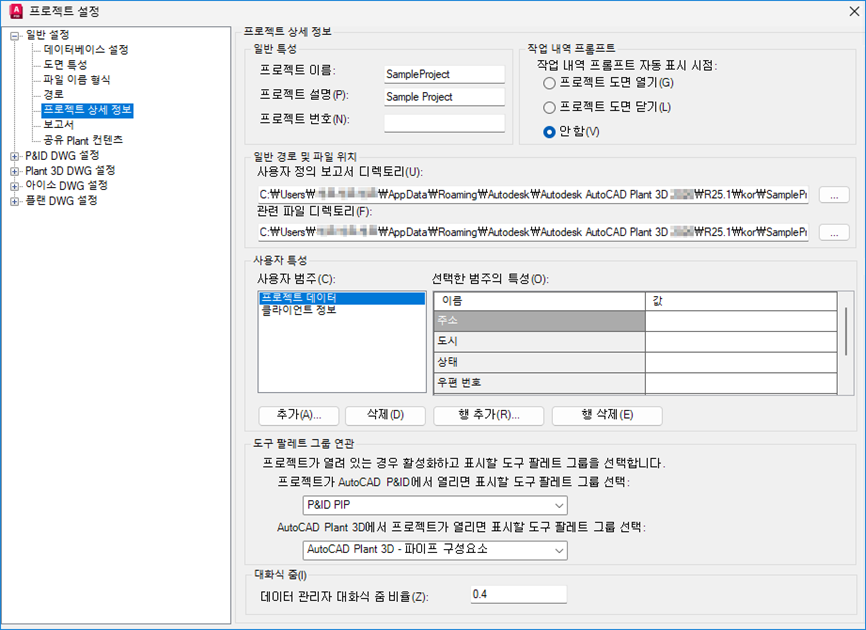Browse for 사용자 정의 보고서 디렉토리

coord(834,195)
